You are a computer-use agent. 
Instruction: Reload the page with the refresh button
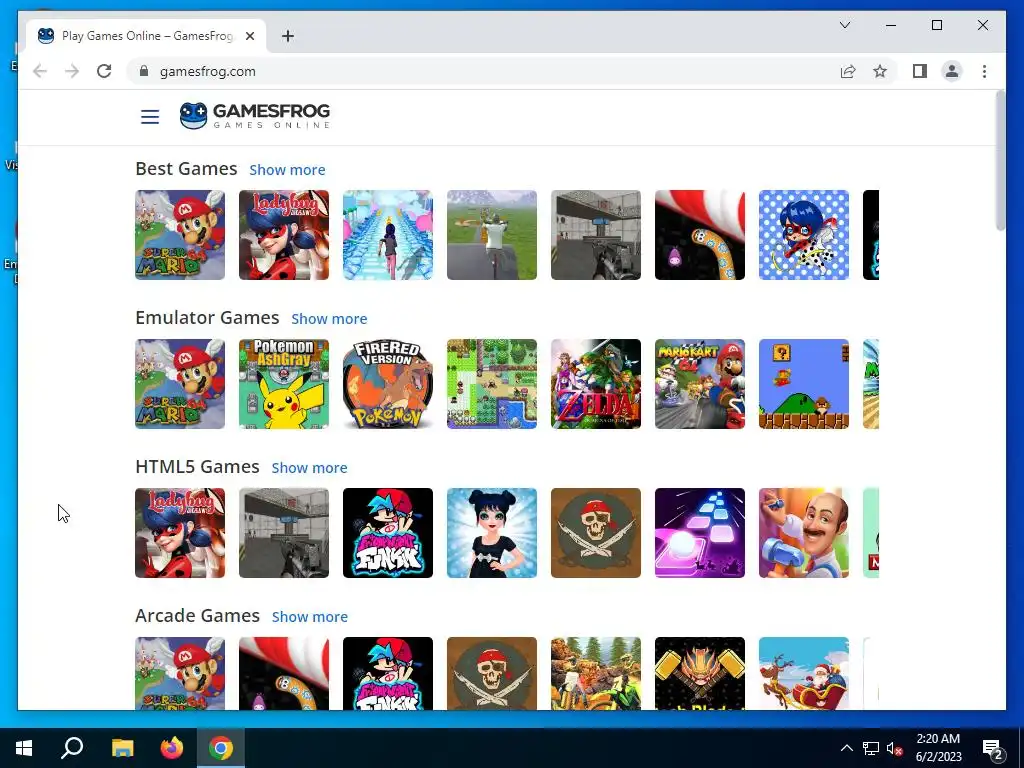[104, 71]
